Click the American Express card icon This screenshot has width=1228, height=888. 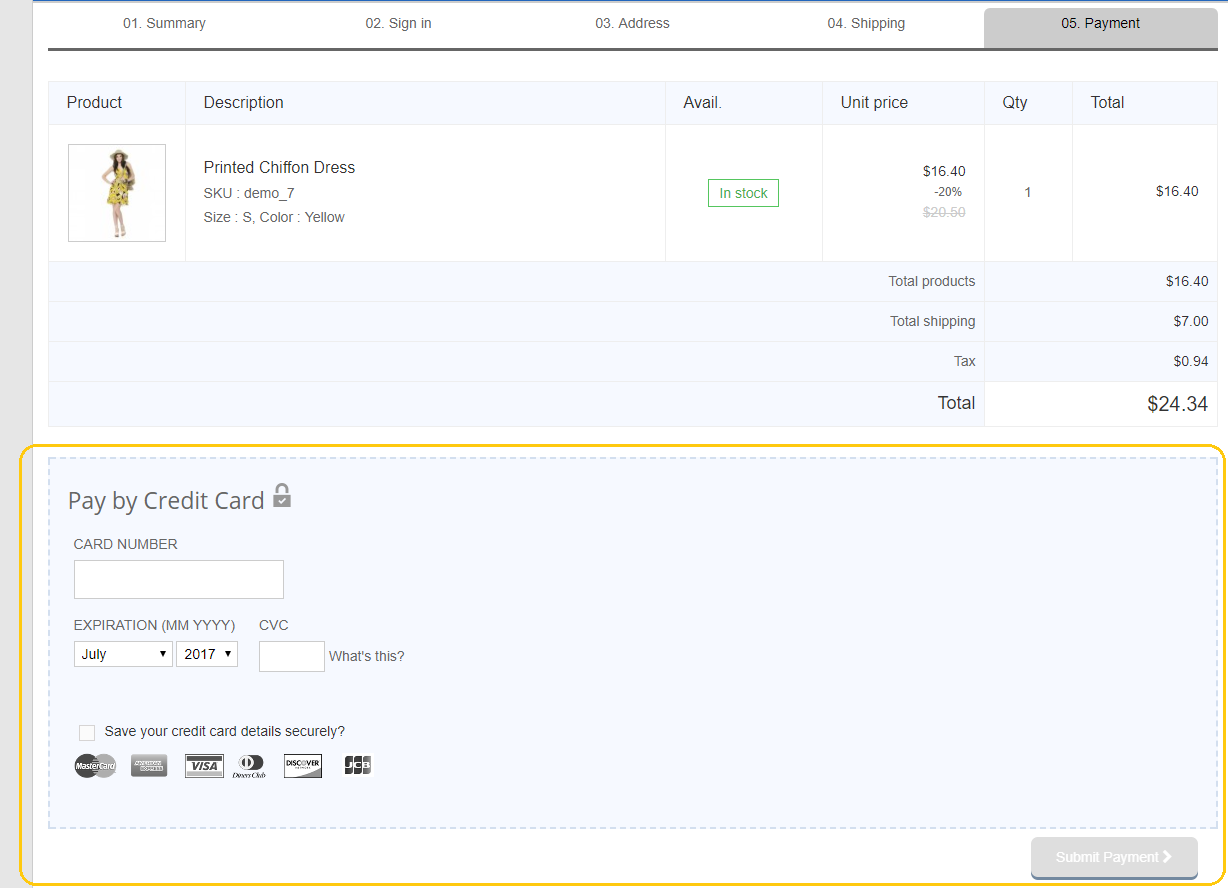click(149, 766)
